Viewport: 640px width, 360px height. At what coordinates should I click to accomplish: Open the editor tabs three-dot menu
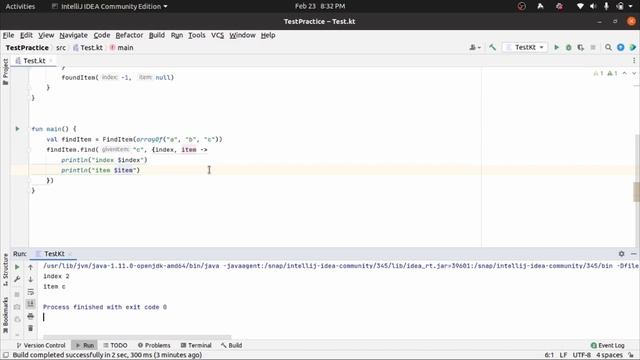(634, 60)
